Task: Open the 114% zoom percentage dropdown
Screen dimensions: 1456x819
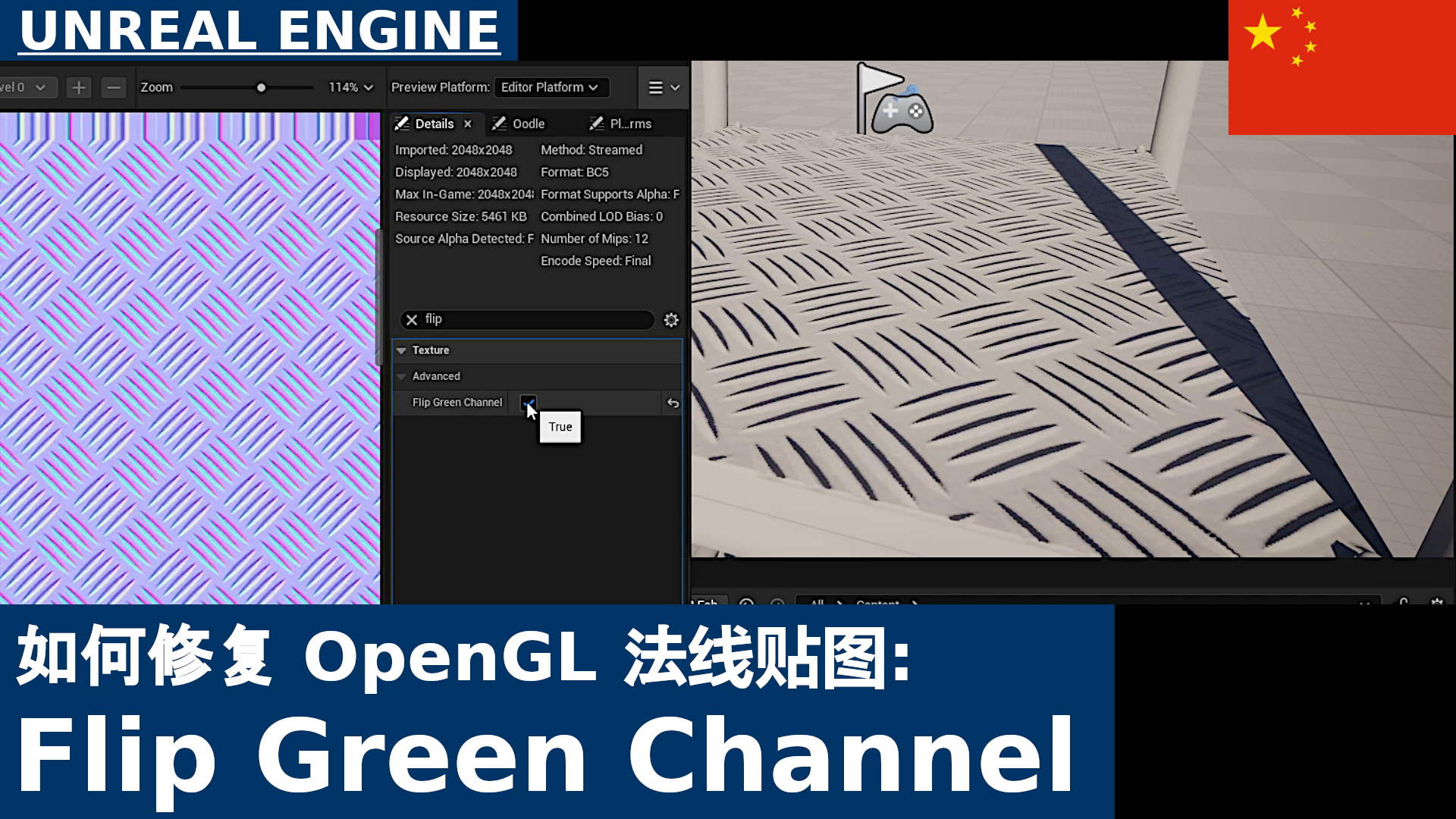Action: coord(350,88)
